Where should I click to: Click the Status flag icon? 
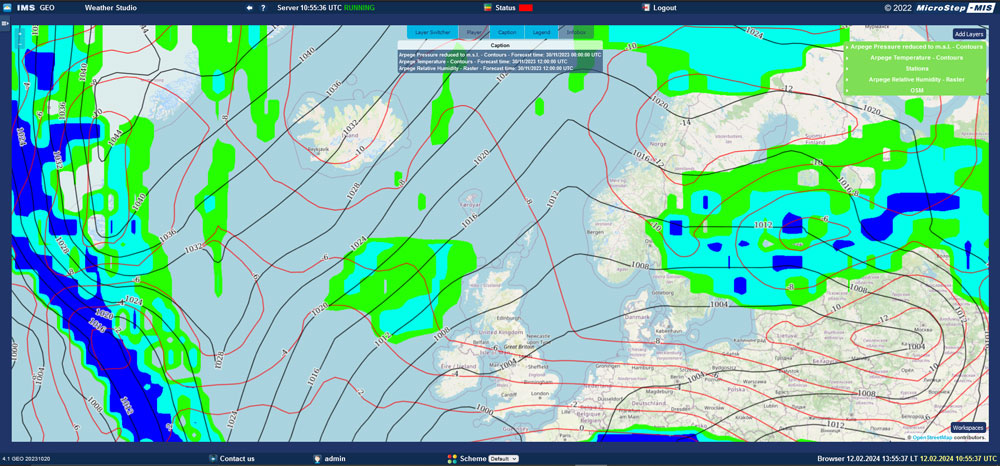point(488,8)
